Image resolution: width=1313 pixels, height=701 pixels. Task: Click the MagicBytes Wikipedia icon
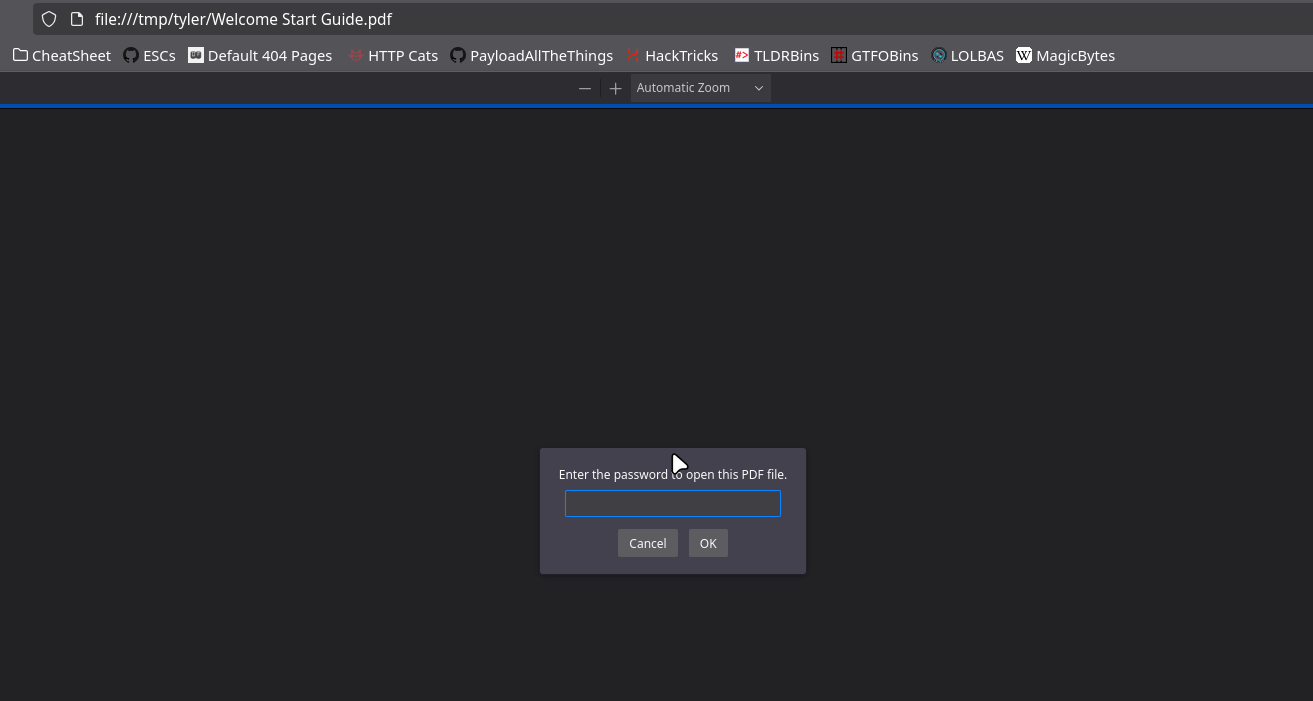(1023, 55)
